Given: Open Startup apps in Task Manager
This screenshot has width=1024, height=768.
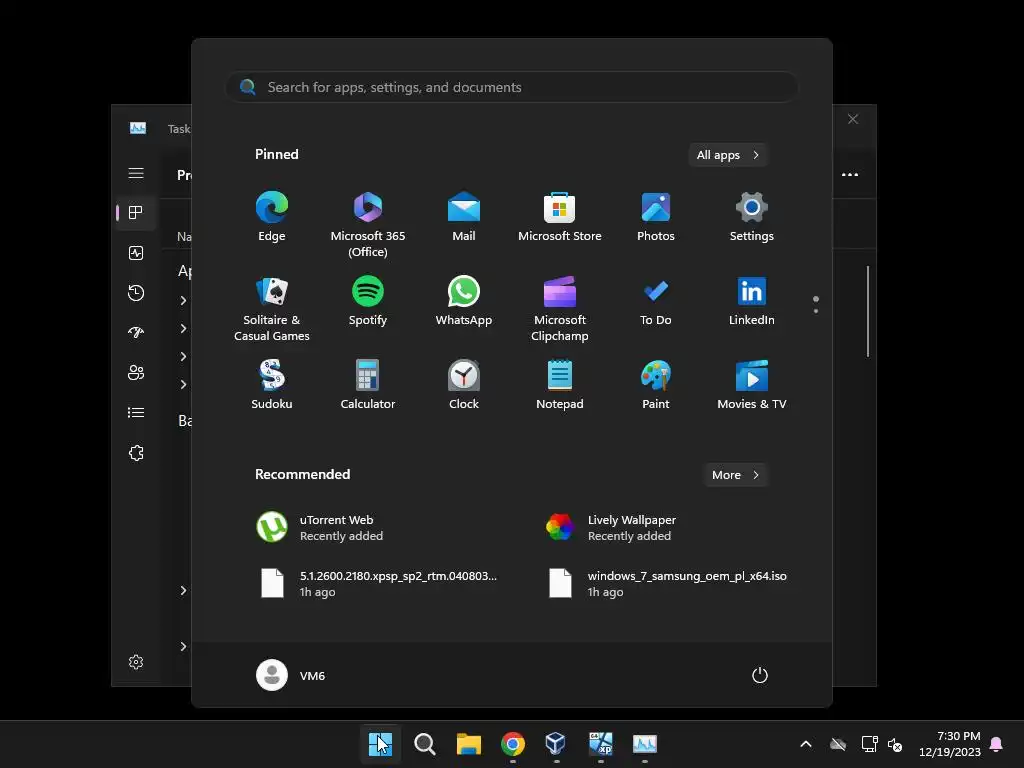Looking at the screenshot, I should pos(136,332).
